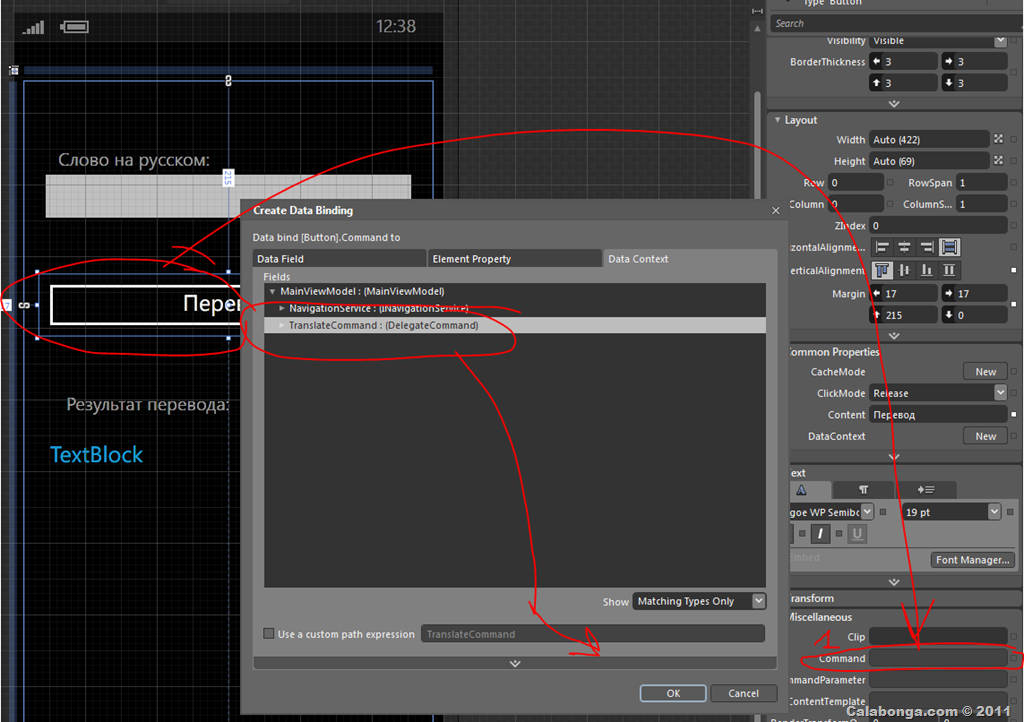The height and width of the screenshot is (722, 1024).
Task: Click the grid layout icon at the designer's top-left
Action: [x=14, y=70]
